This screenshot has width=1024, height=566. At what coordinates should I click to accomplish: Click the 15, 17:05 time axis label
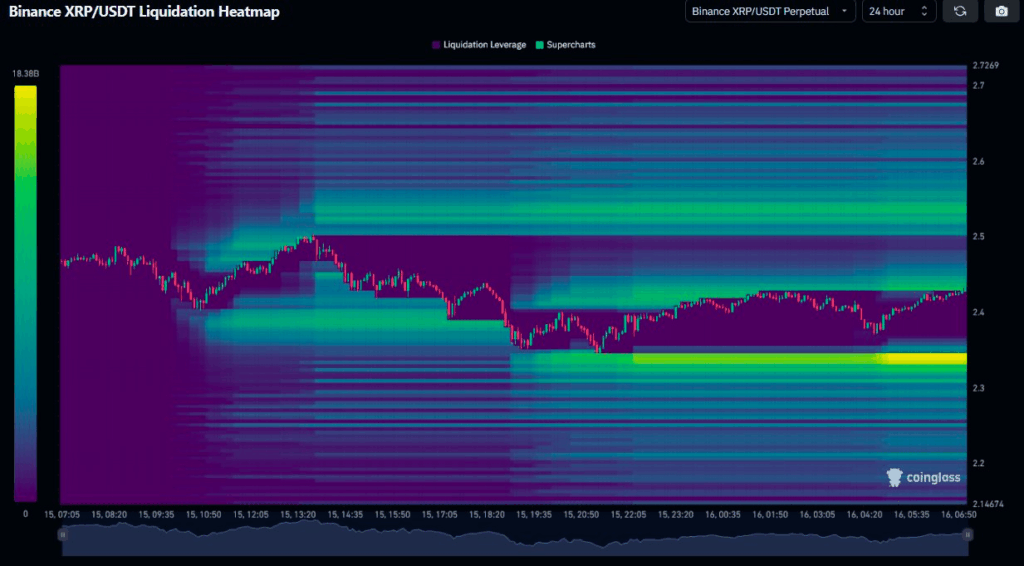[x=440, y=514]
